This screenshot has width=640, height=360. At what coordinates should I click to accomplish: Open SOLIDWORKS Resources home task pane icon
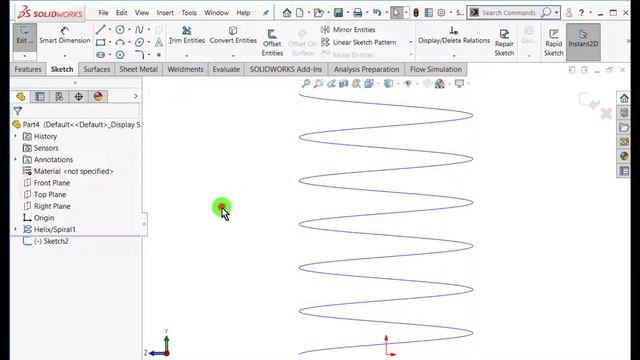pyautogui.click(x=624, y=98)
